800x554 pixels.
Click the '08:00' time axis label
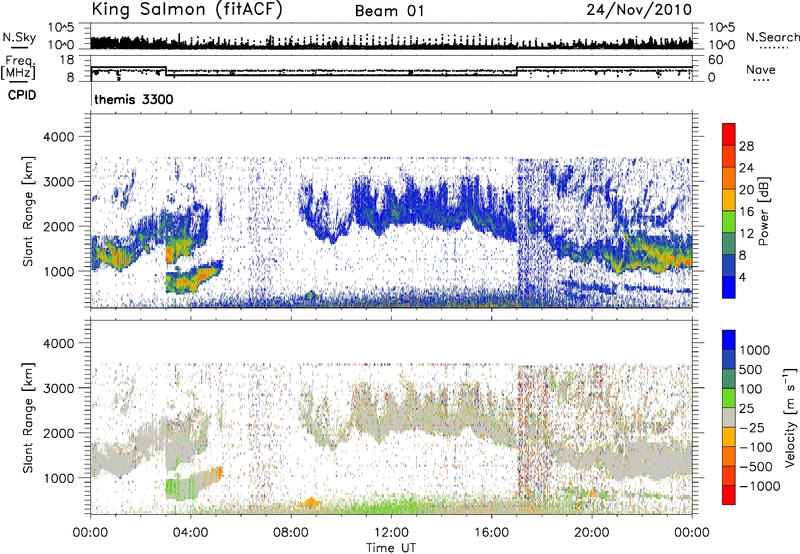(x=291, y=533)
